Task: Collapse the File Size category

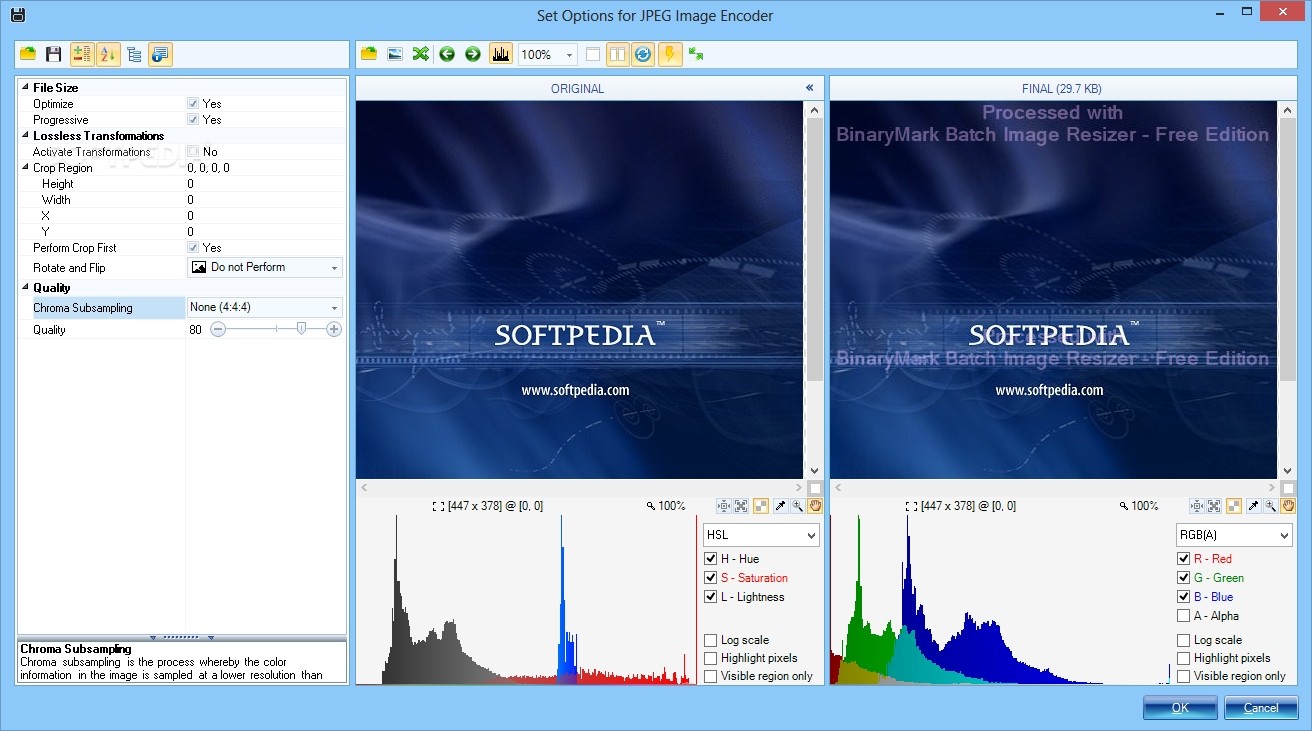Action: click(25, 88)
